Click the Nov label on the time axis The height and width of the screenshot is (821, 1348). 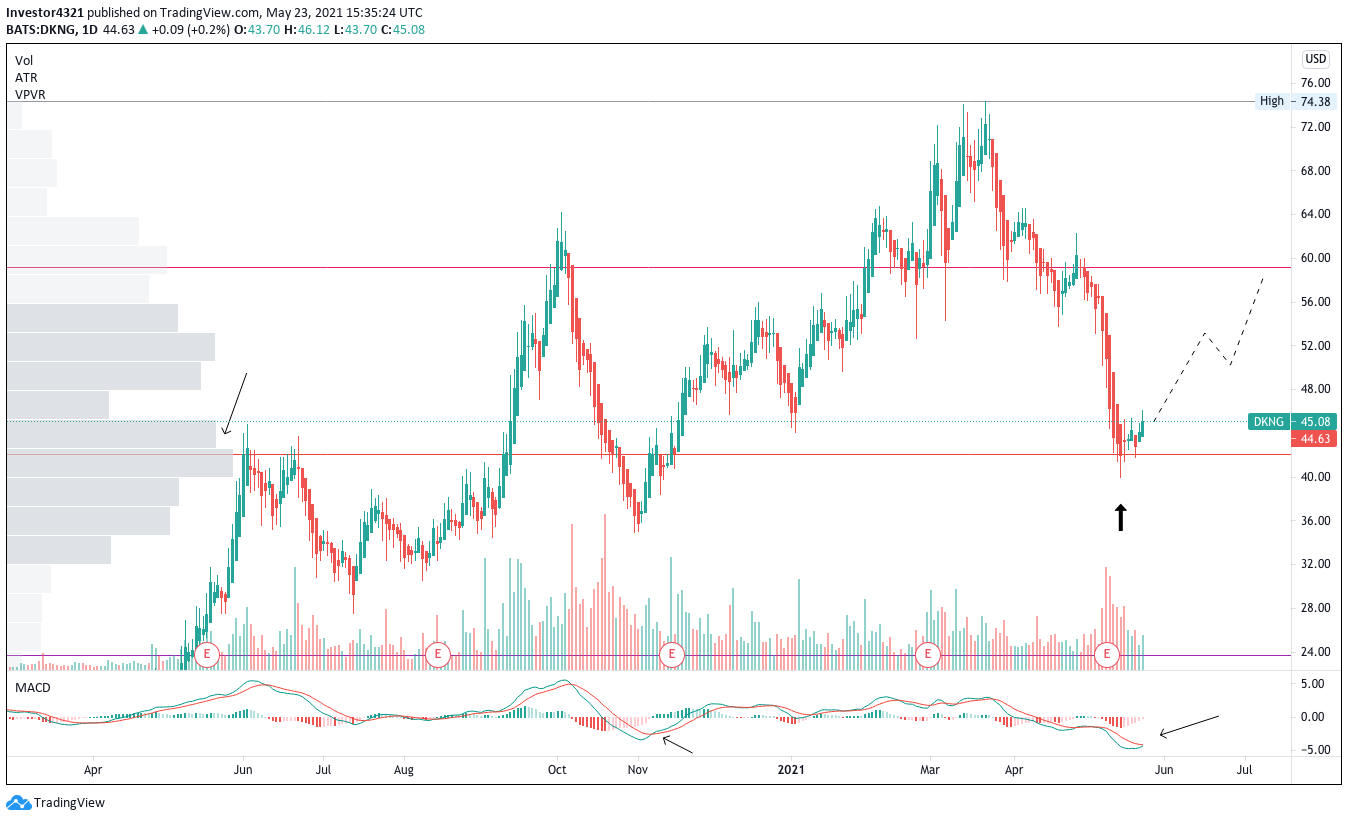[638, 771]
